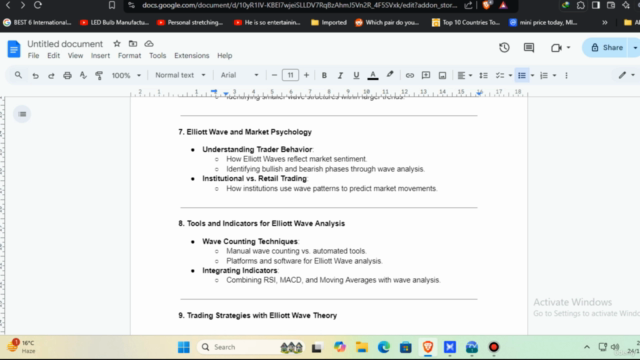640x360 pixels.
Task: Open the Normal text style dropdown
Action: click(180, 75)
